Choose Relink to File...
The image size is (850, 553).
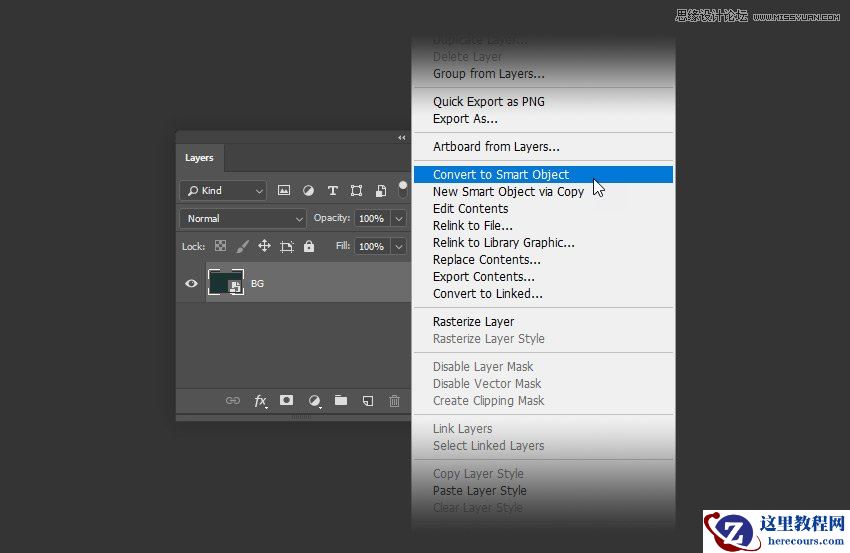coord(543,226)
